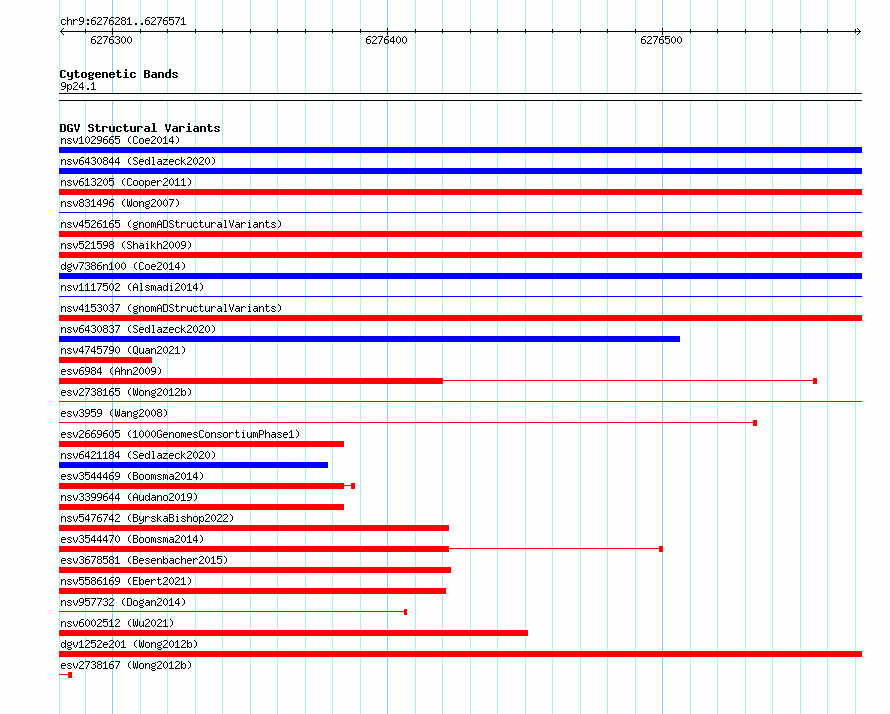This screenshot has width=890, height=714.
Task: Click the esv2738167 (Wong2012b) label
Action: point(126,665)
